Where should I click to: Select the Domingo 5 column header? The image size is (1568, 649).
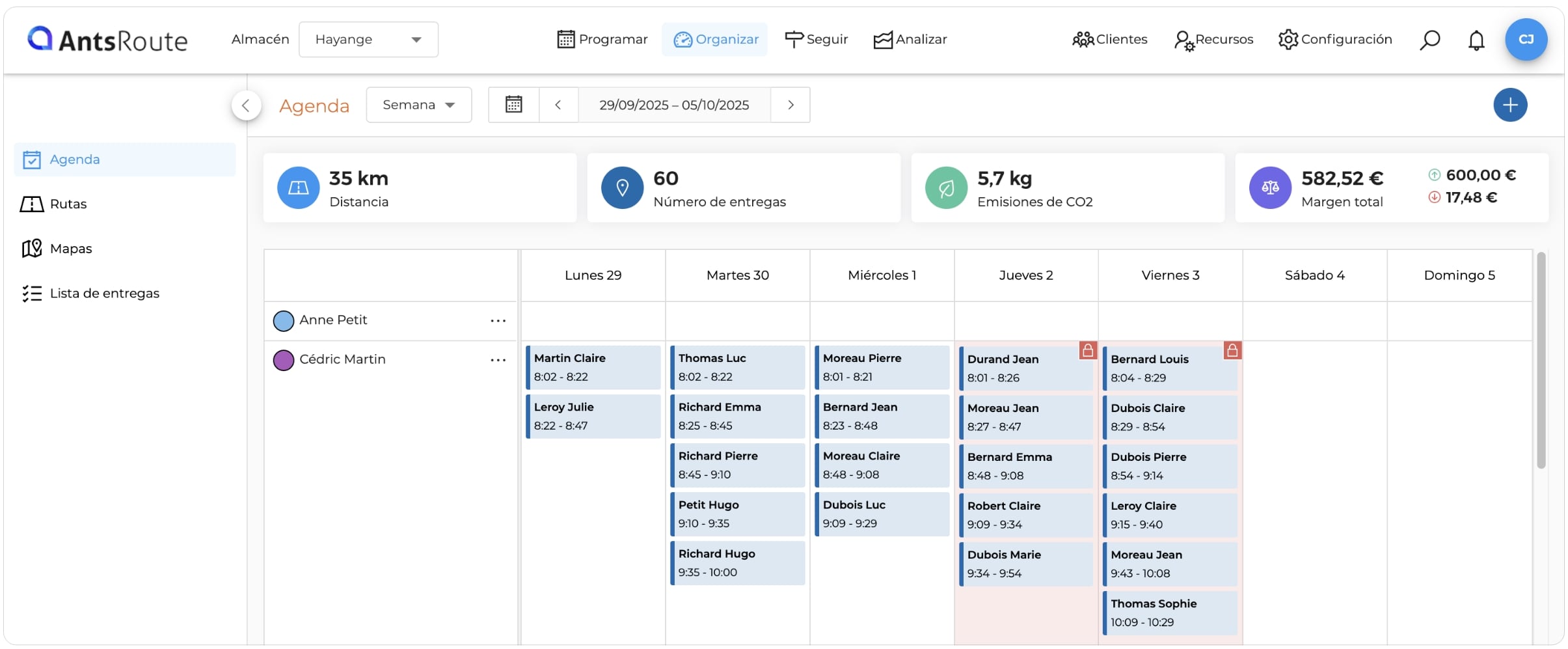pos(1459,275)
